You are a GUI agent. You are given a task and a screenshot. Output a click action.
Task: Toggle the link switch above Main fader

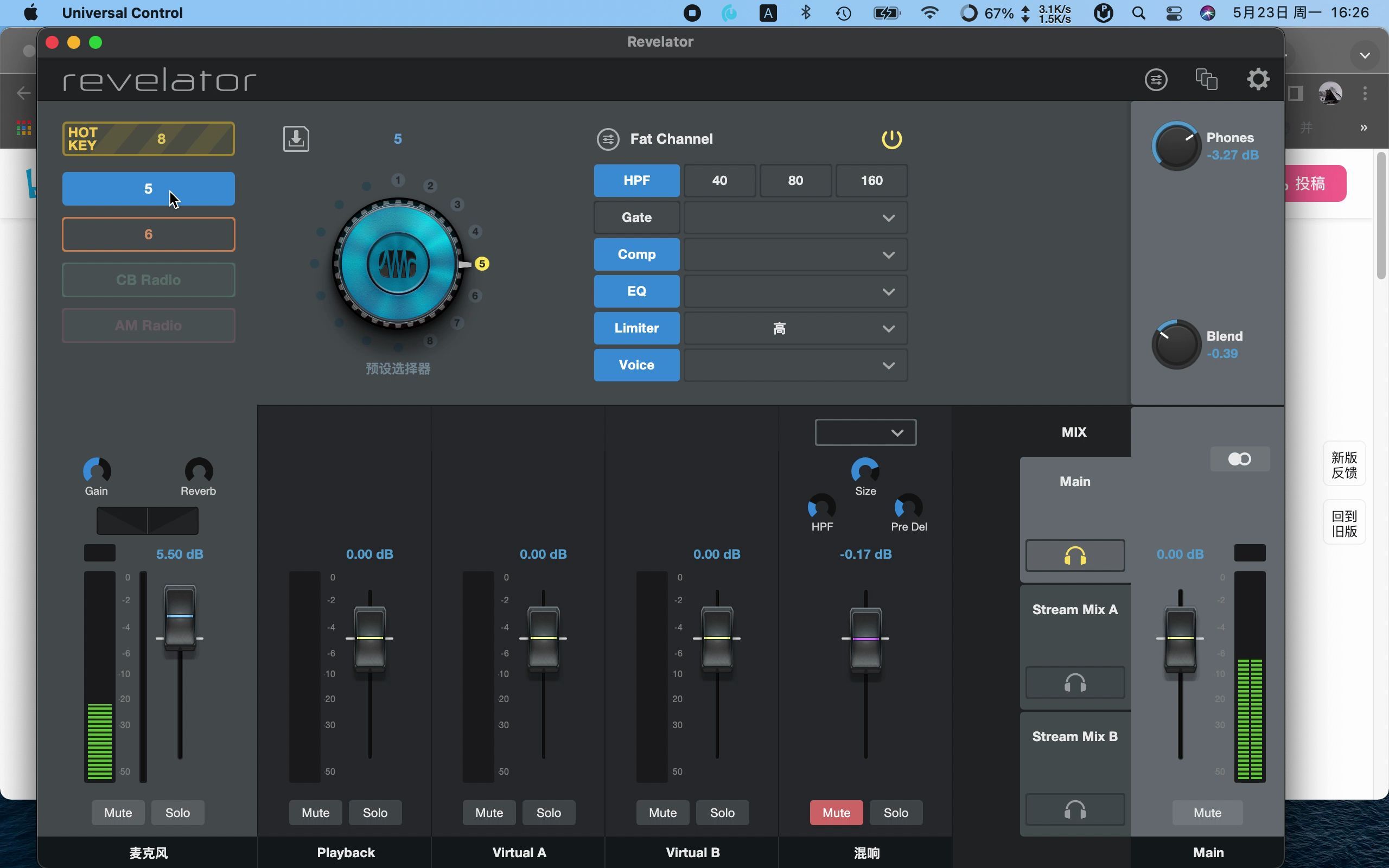click(1240, 459)
